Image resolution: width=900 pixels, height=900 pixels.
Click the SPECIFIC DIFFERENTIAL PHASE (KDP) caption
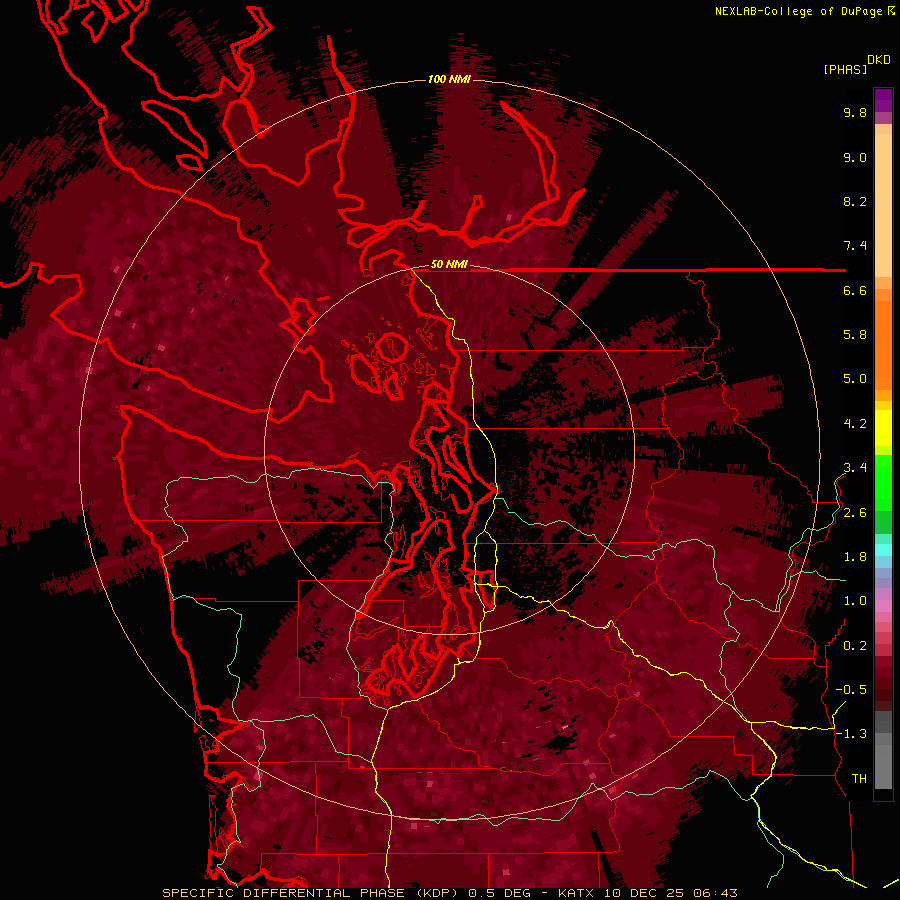tap(311, 893)
